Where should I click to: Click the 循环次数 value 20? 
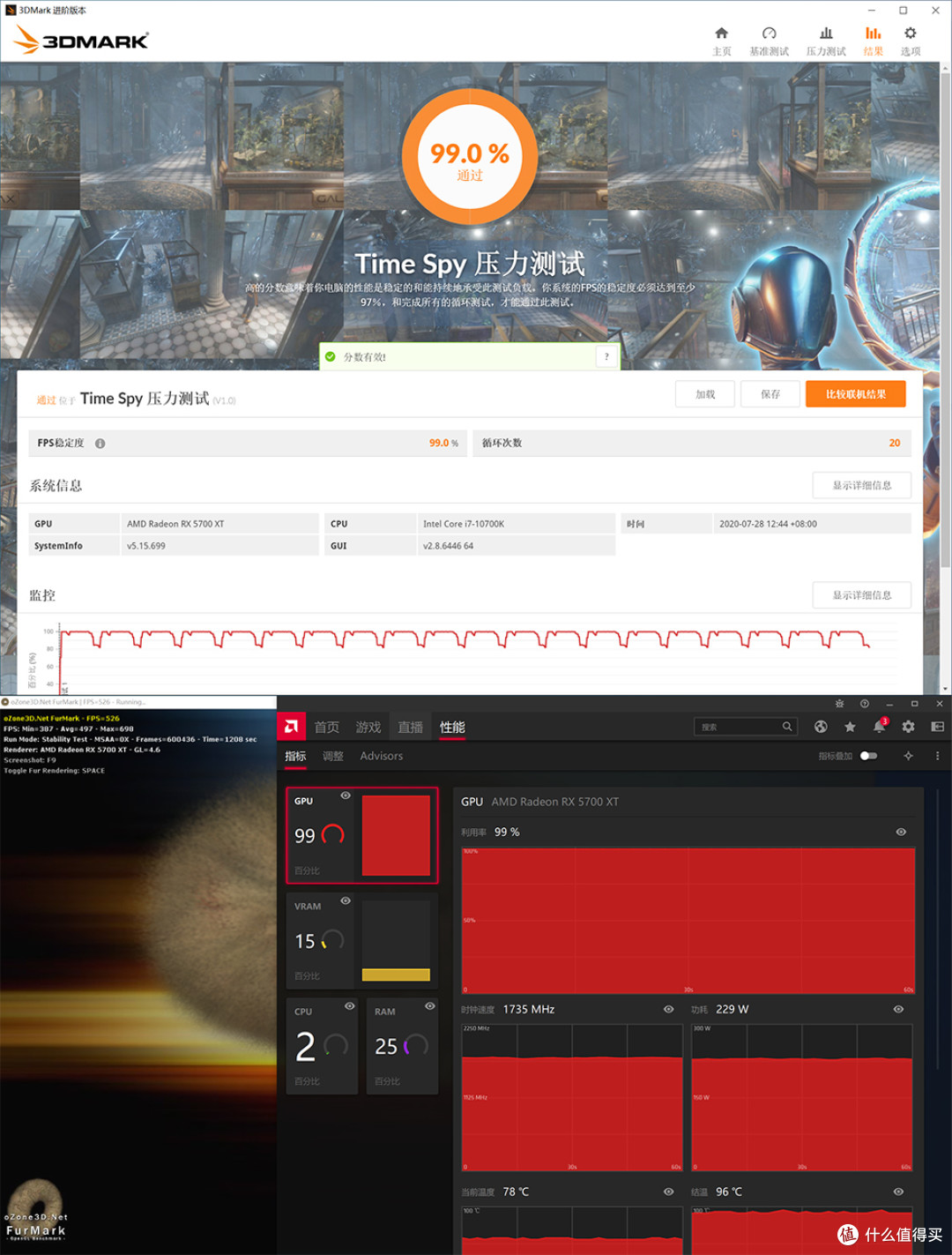click(895, 443)
